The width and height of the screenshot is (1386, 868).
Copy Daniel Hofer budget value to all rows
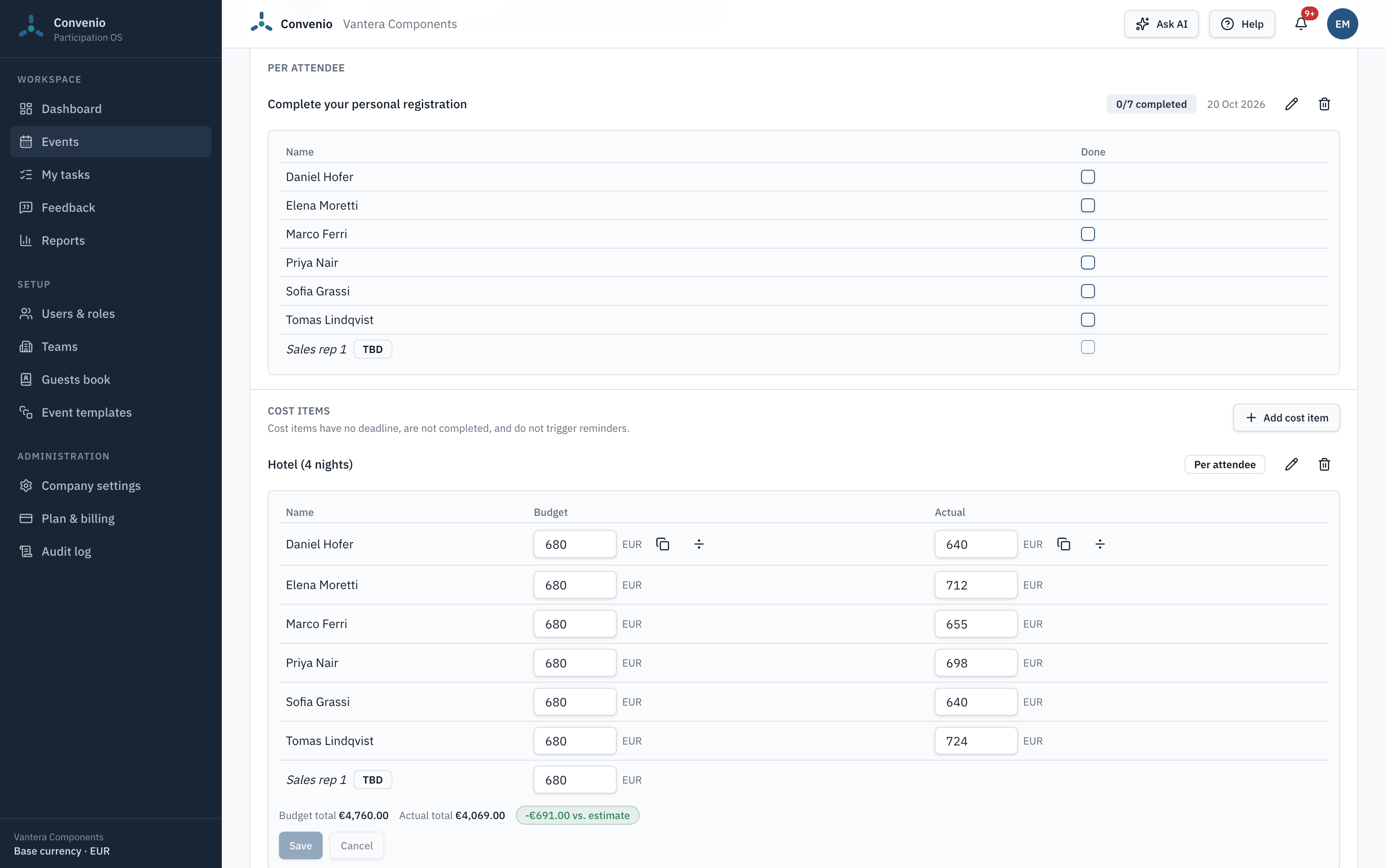click(x=663, y=544)
